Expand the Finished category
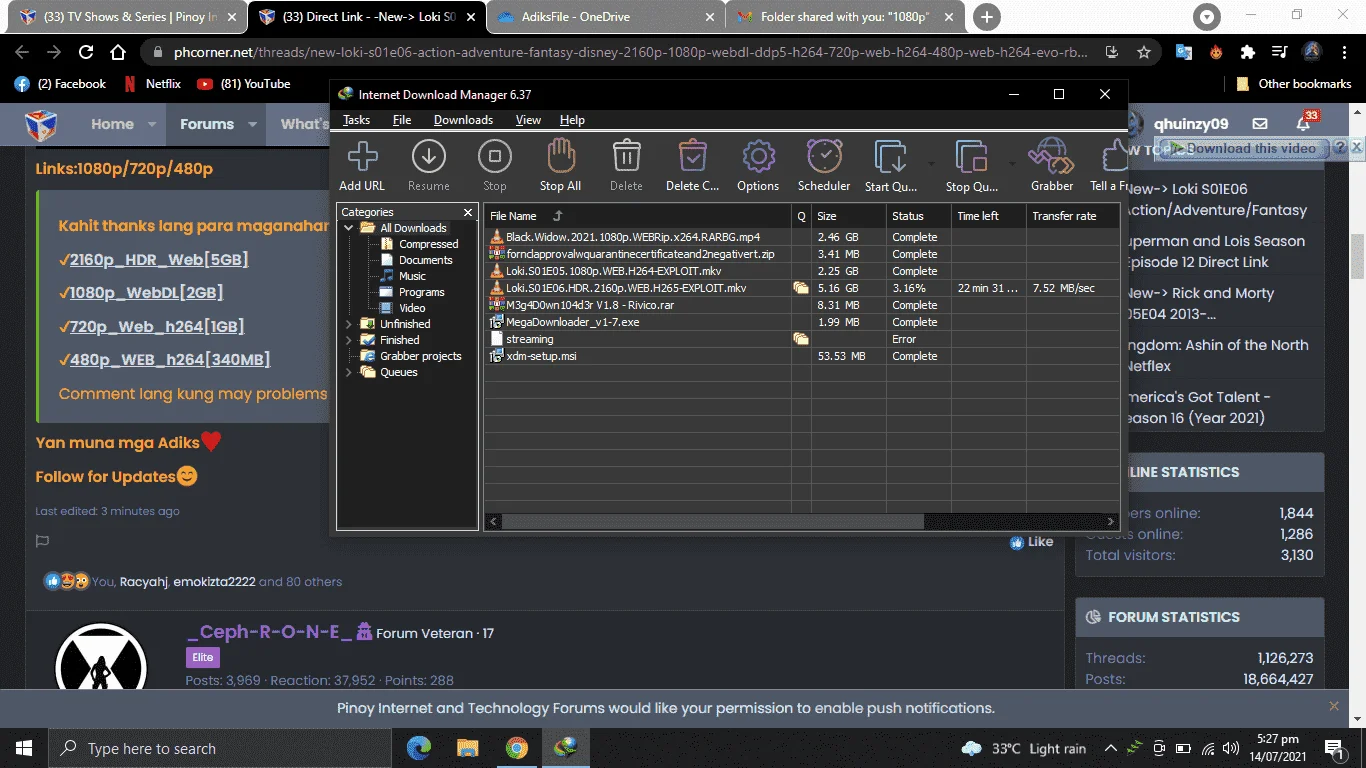The width and height of the screenshot is (1366, 768). [349, 340]
